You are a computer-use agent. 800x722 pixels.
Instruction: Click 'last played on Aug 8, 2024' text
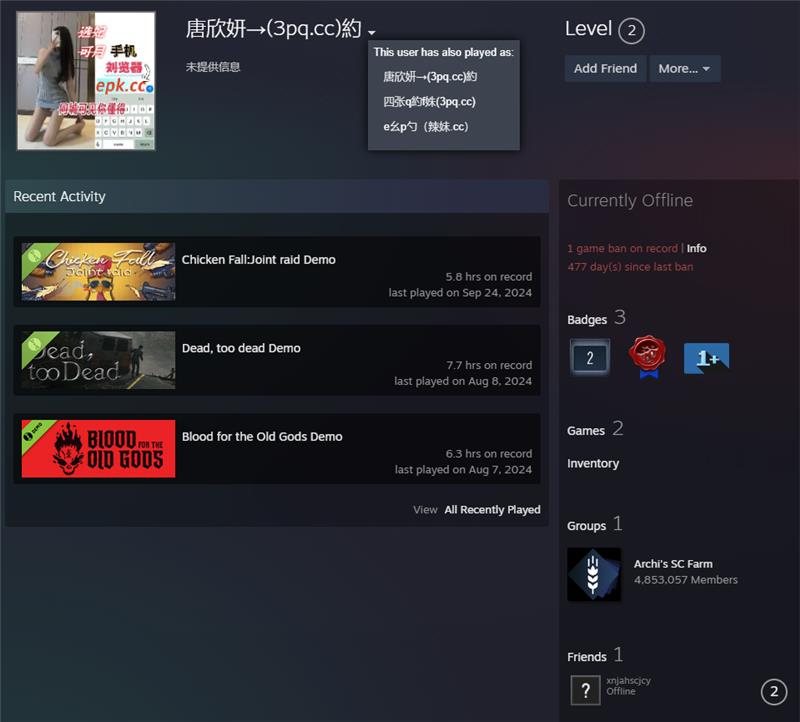pyautogui.click(x=463, y=381)
